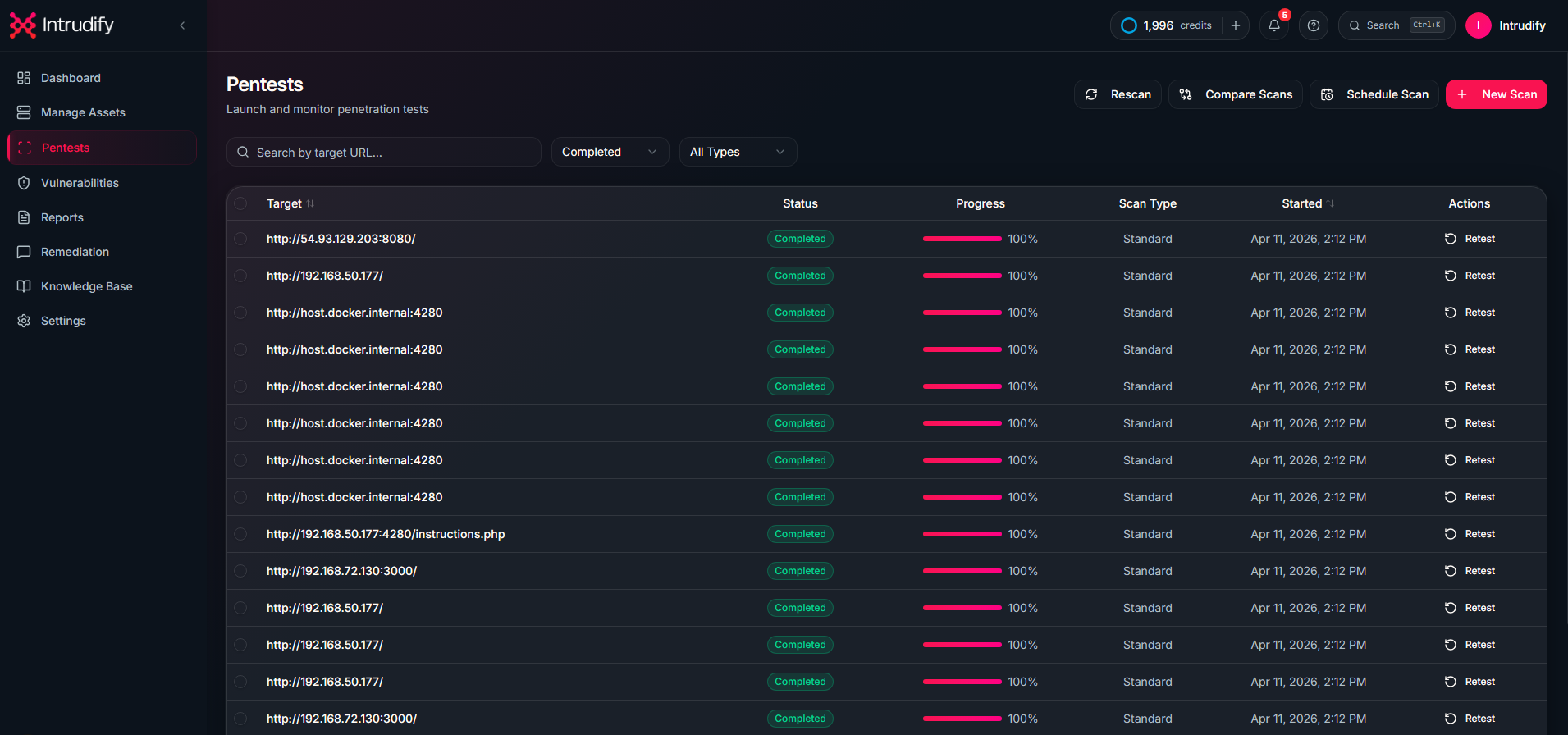This screenshot has height=735, width=1568.
Task: Open the help question mark icon
Action: pyautogui.click(x=1314, y=25)
